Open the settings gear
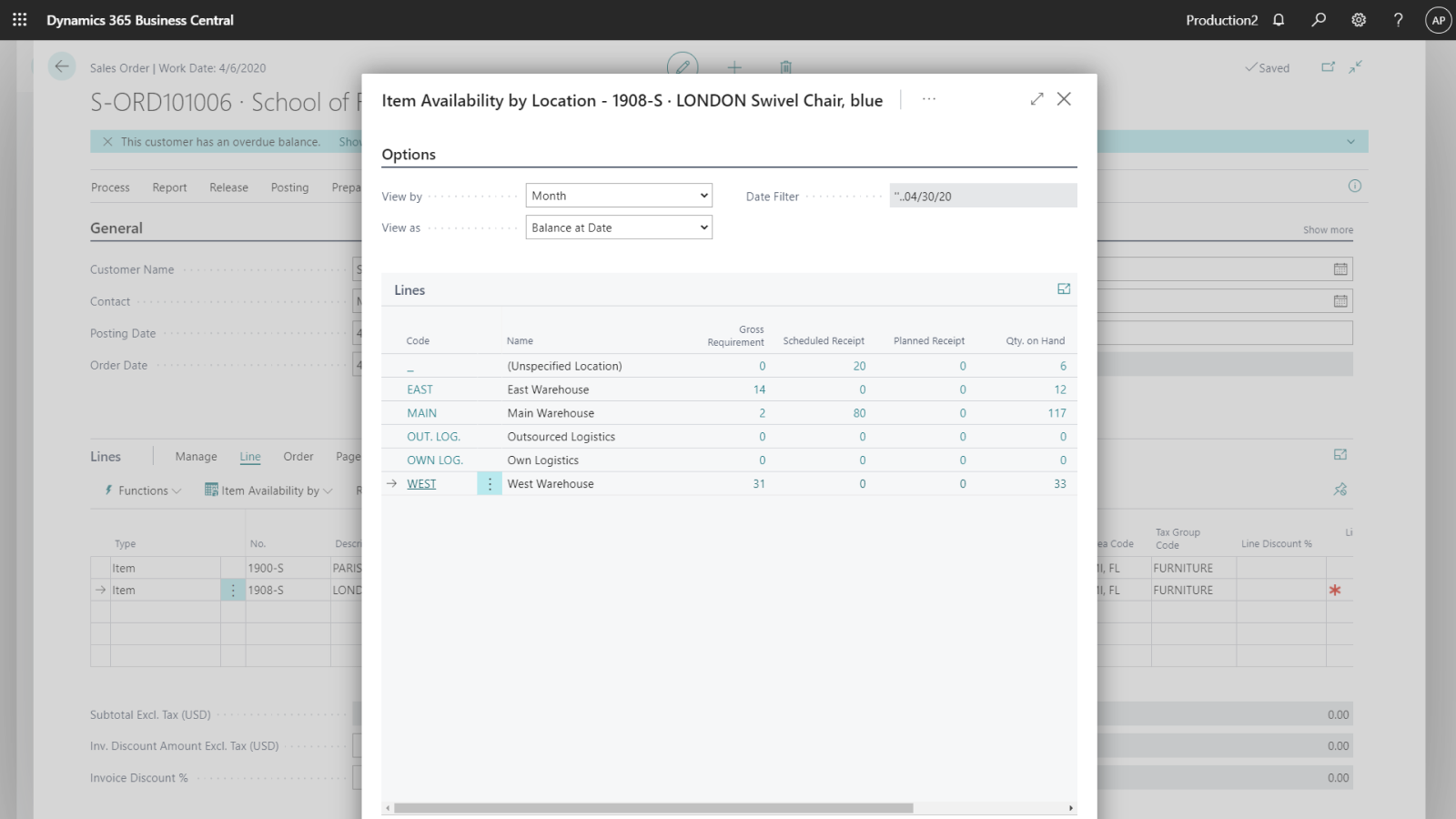Screen dimensions: 1456x819 coord(1359,20)
